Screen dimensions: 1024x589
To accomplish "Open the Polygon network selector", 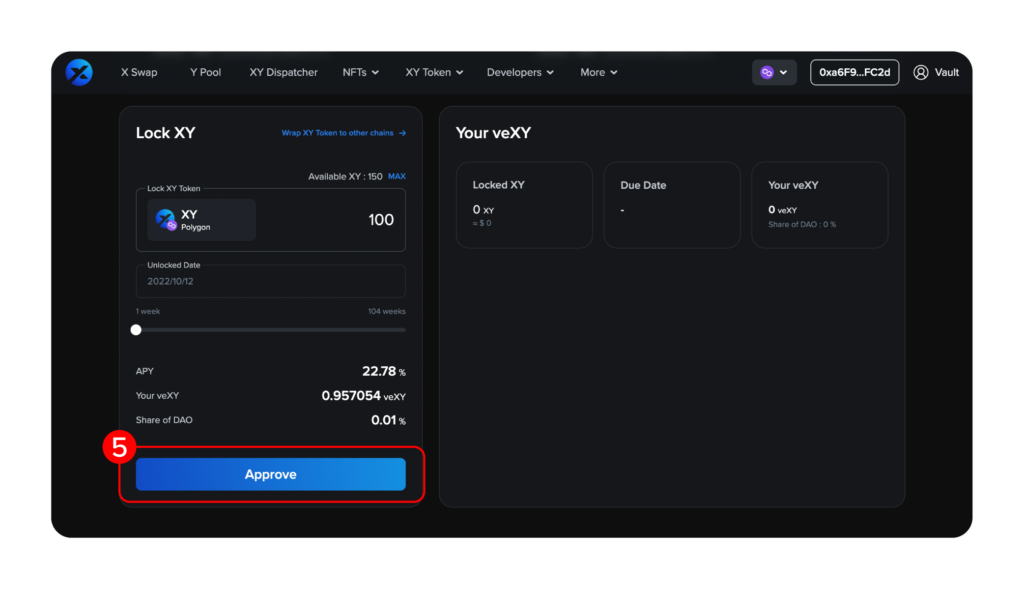I will pos(774,72).
